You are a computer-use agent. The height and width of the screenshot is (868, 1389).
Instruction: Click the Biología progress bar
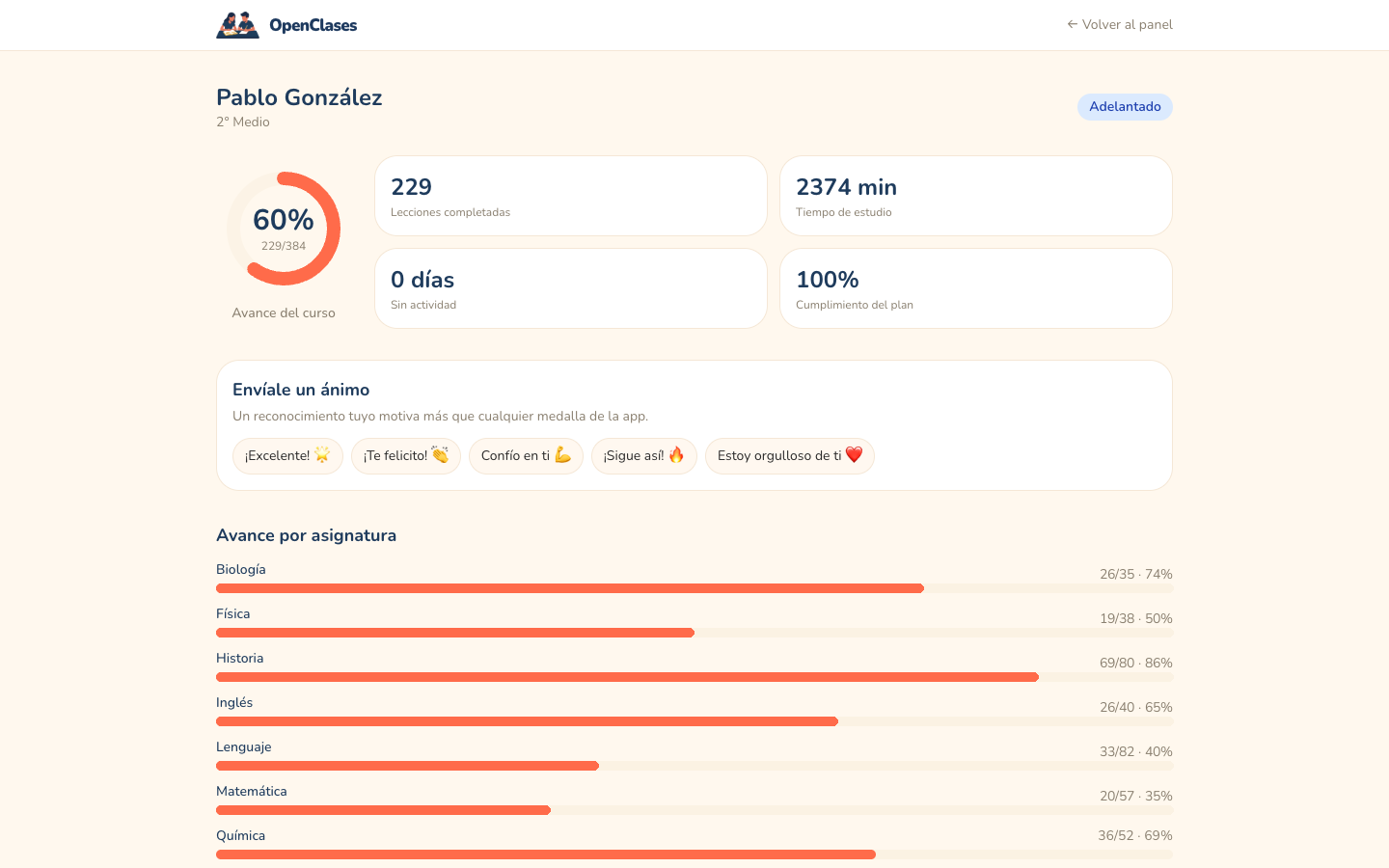[694, 588]
